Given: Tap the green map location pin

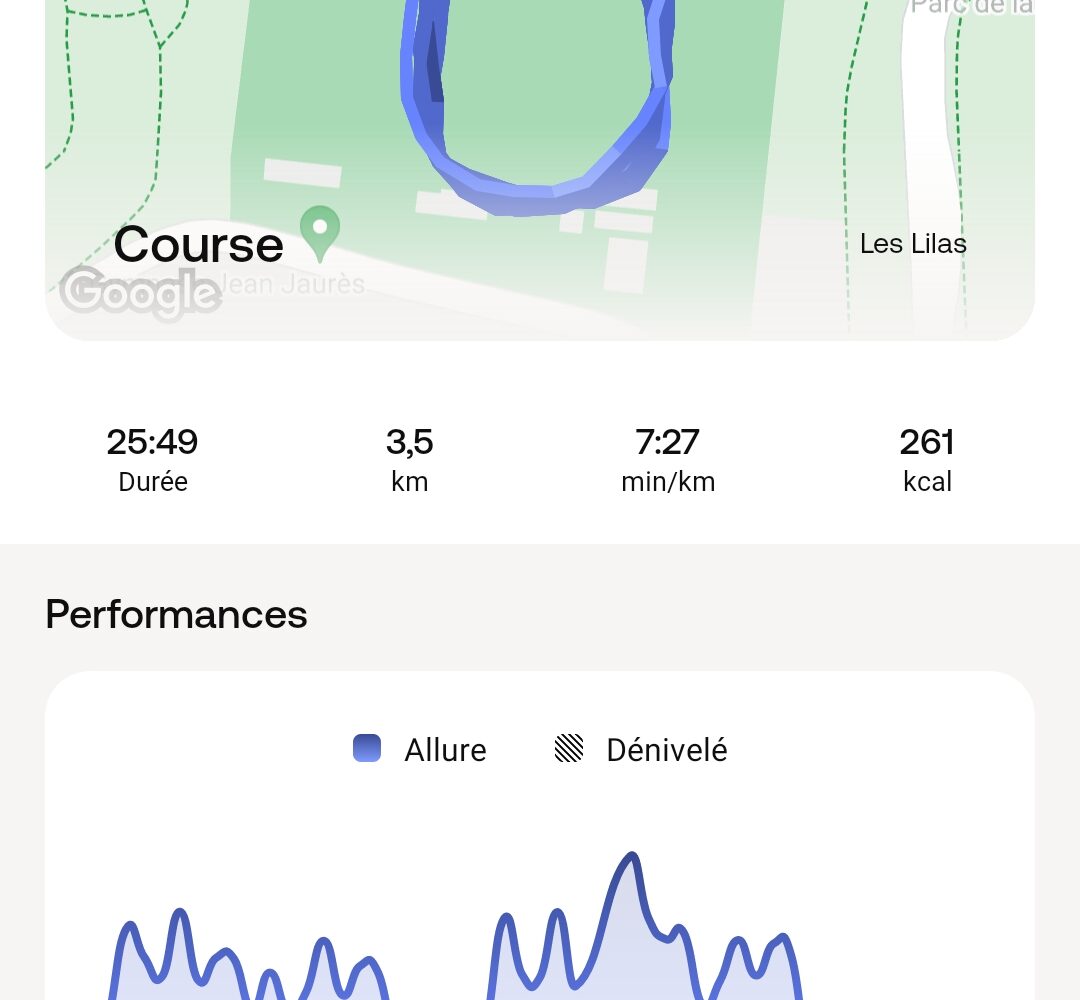Looking at the screenshot, I should tap(320, 233).
